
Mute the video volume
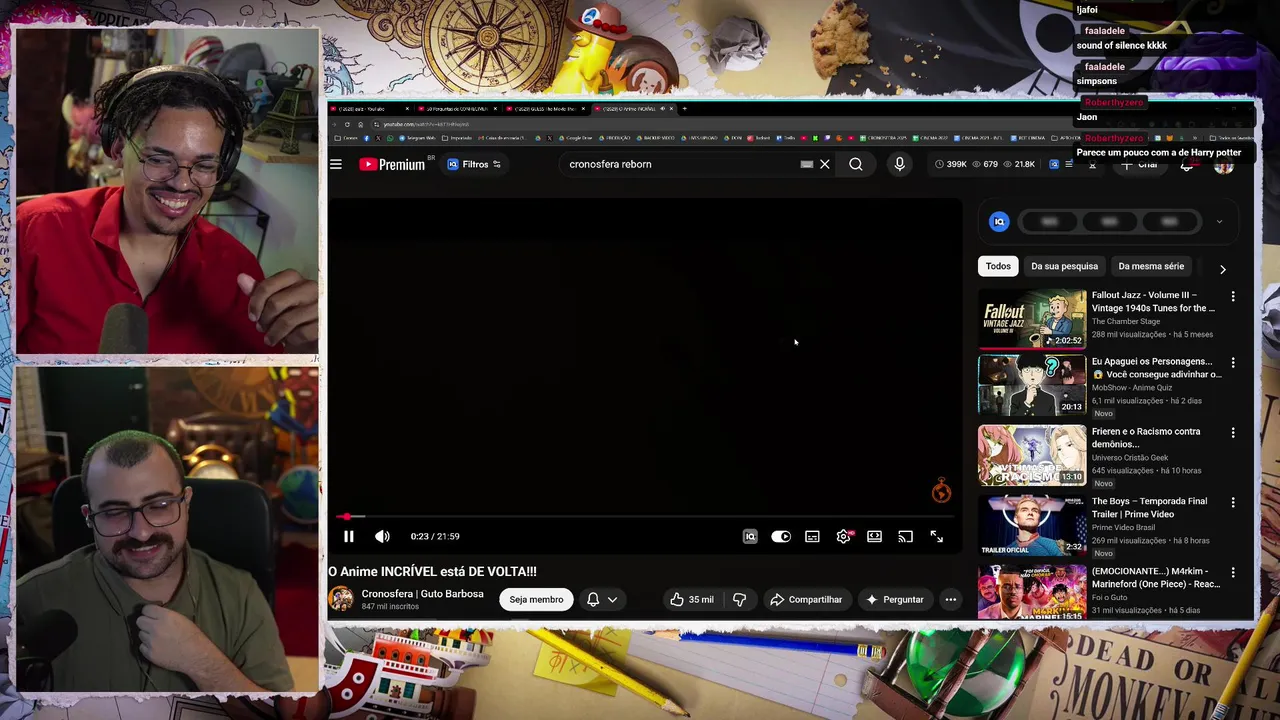[382, 536]
